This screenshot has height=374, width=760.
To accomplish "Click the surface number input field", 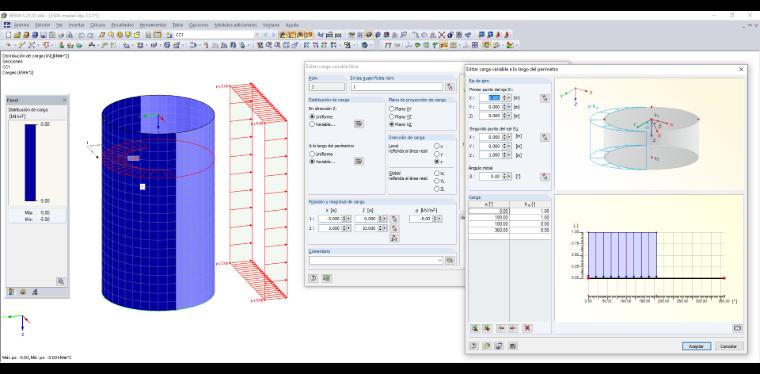I will 396,87.
